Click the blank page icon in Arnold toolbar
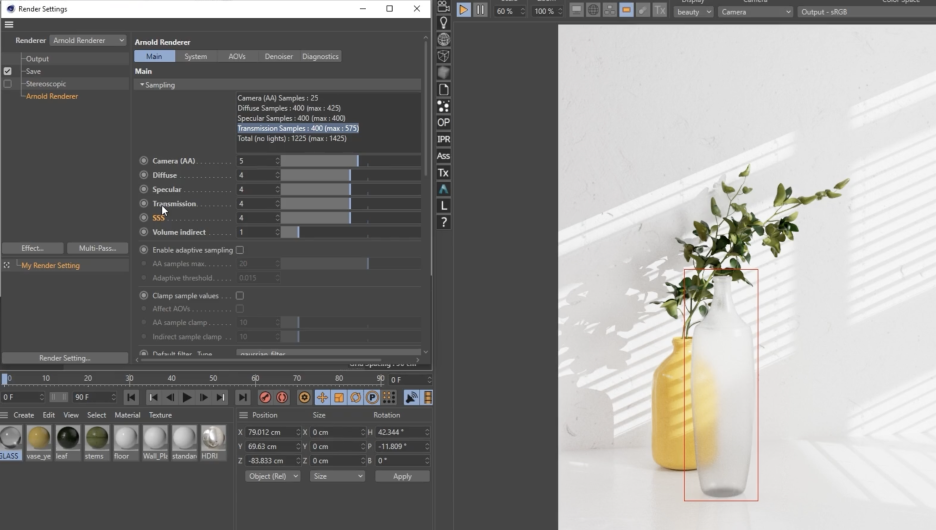This screenshot has width=936, height=530. pos(444,90)
